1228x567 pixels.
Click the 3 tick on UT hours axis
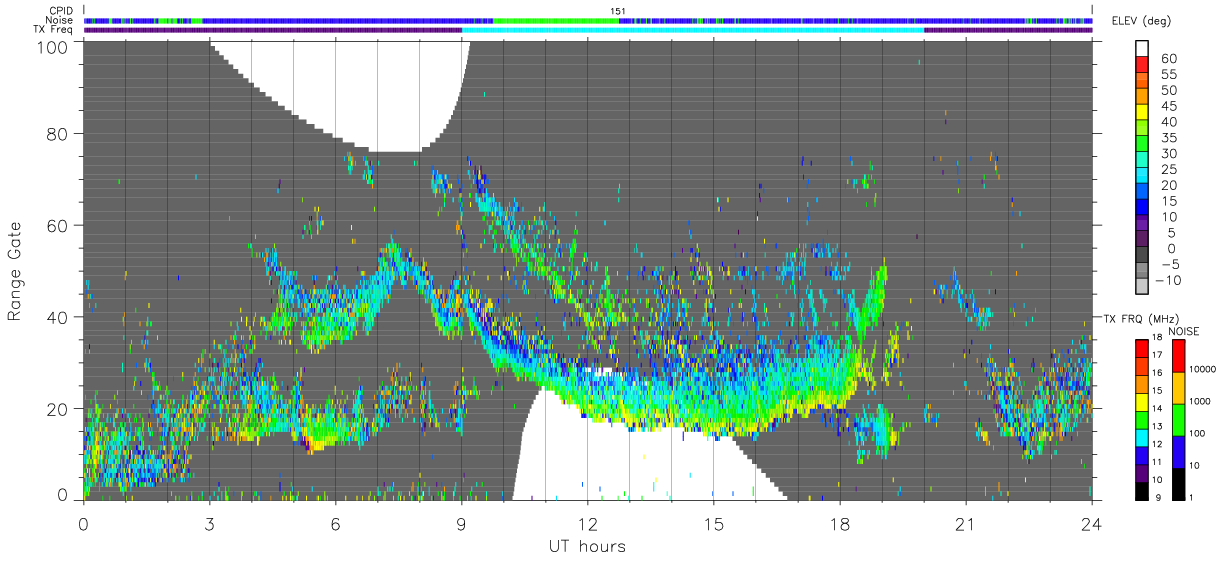210,522
